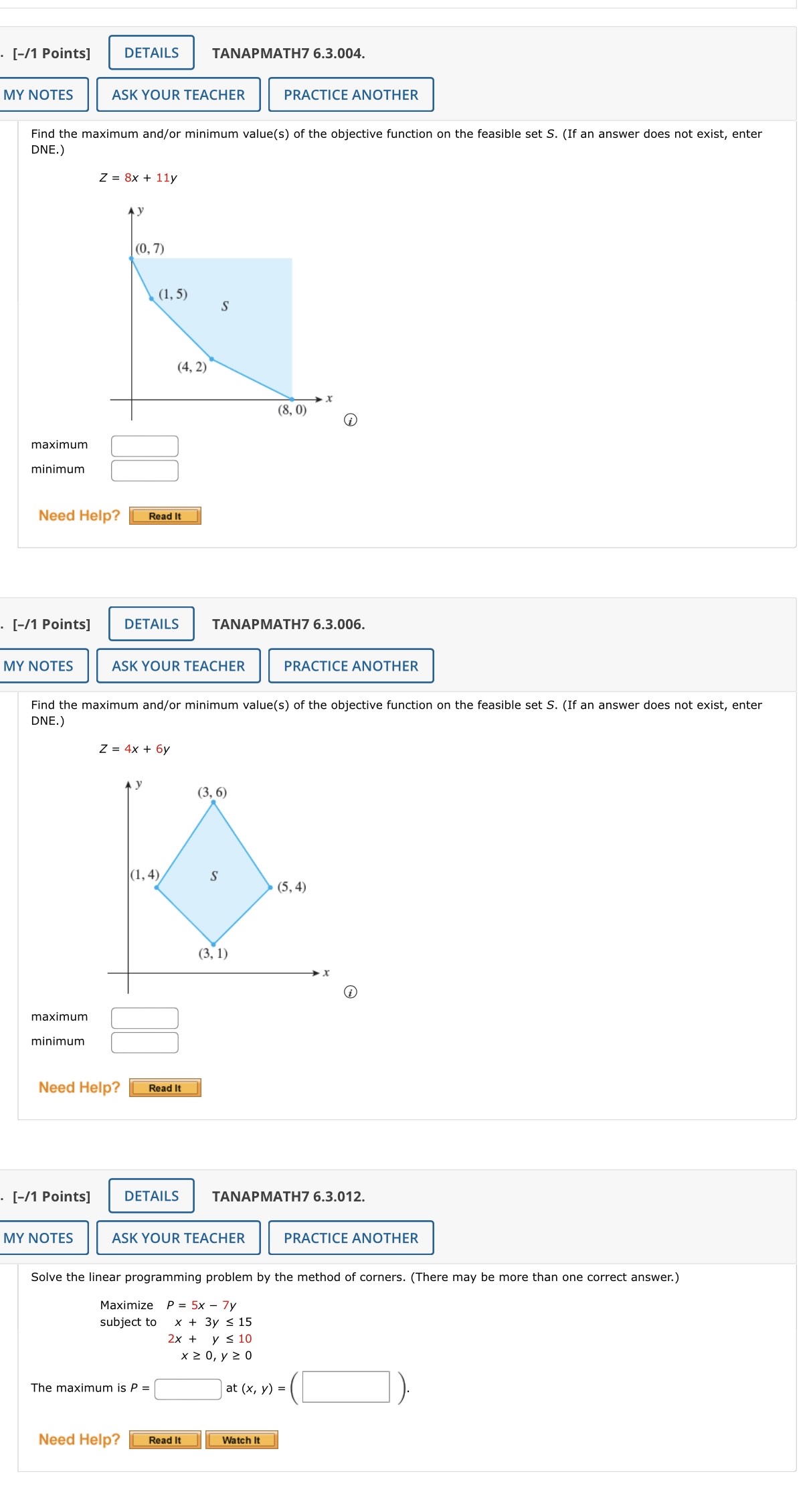Image resolution: width=811 pixels, height=1512 pixels.
Task: Click Read It for problem TANAPMATH7 6.3.012
Action: tap(165, 1440)
